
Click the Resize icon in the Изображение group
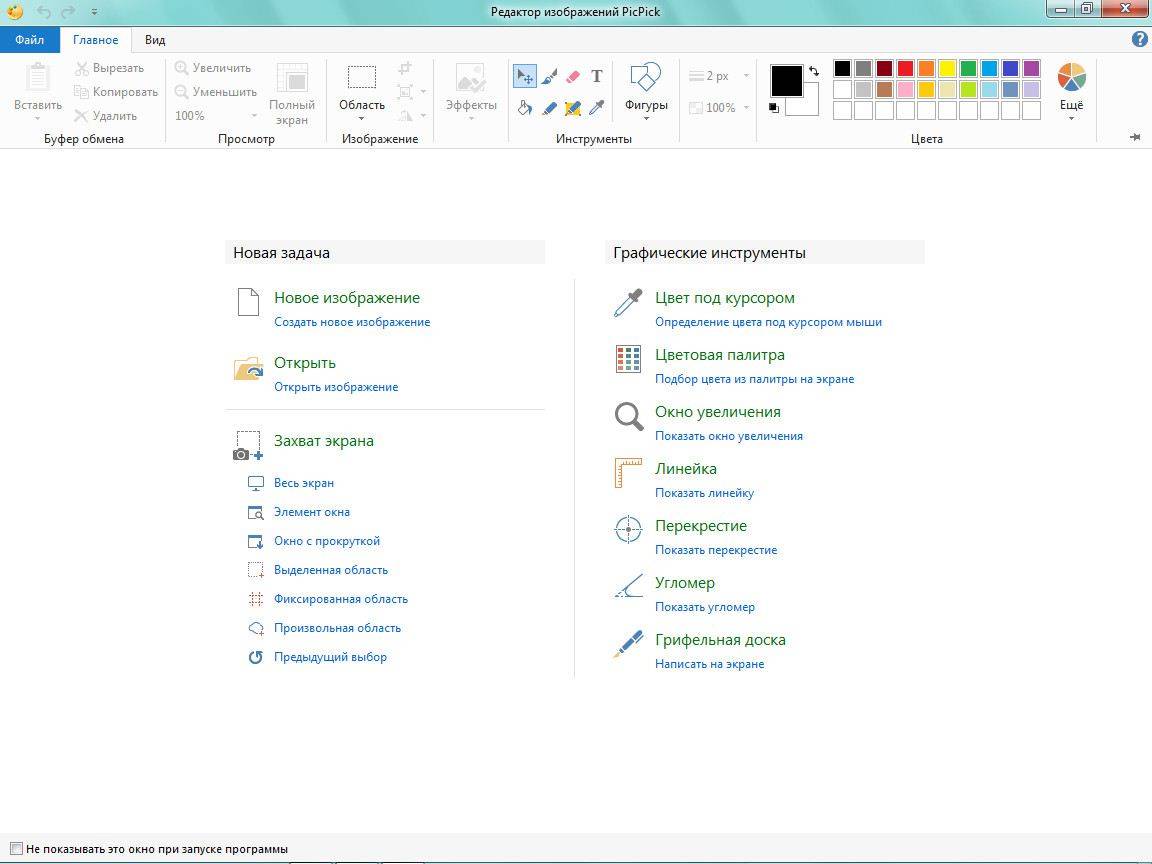click(405, 92)
